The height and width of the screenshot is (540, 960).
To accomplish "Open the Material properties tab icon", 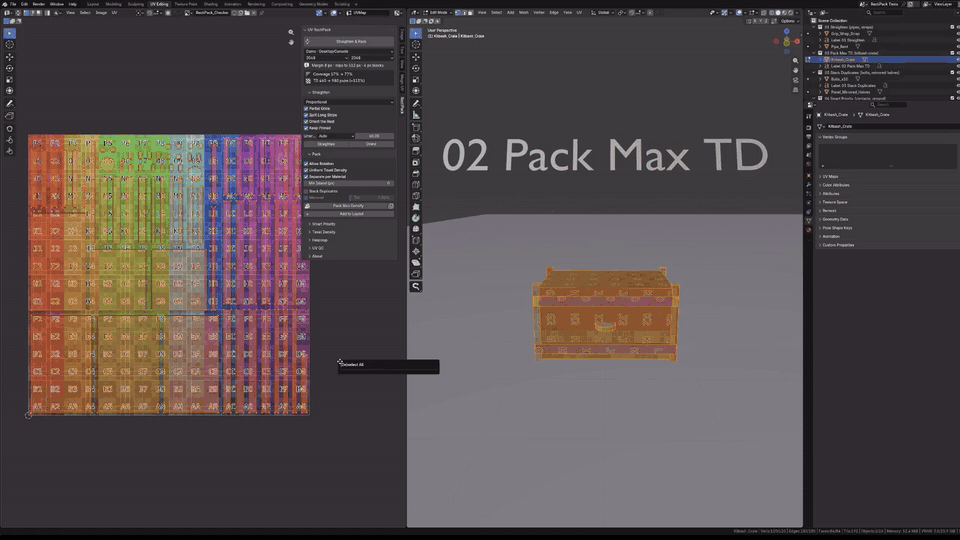I will point(809,230).
